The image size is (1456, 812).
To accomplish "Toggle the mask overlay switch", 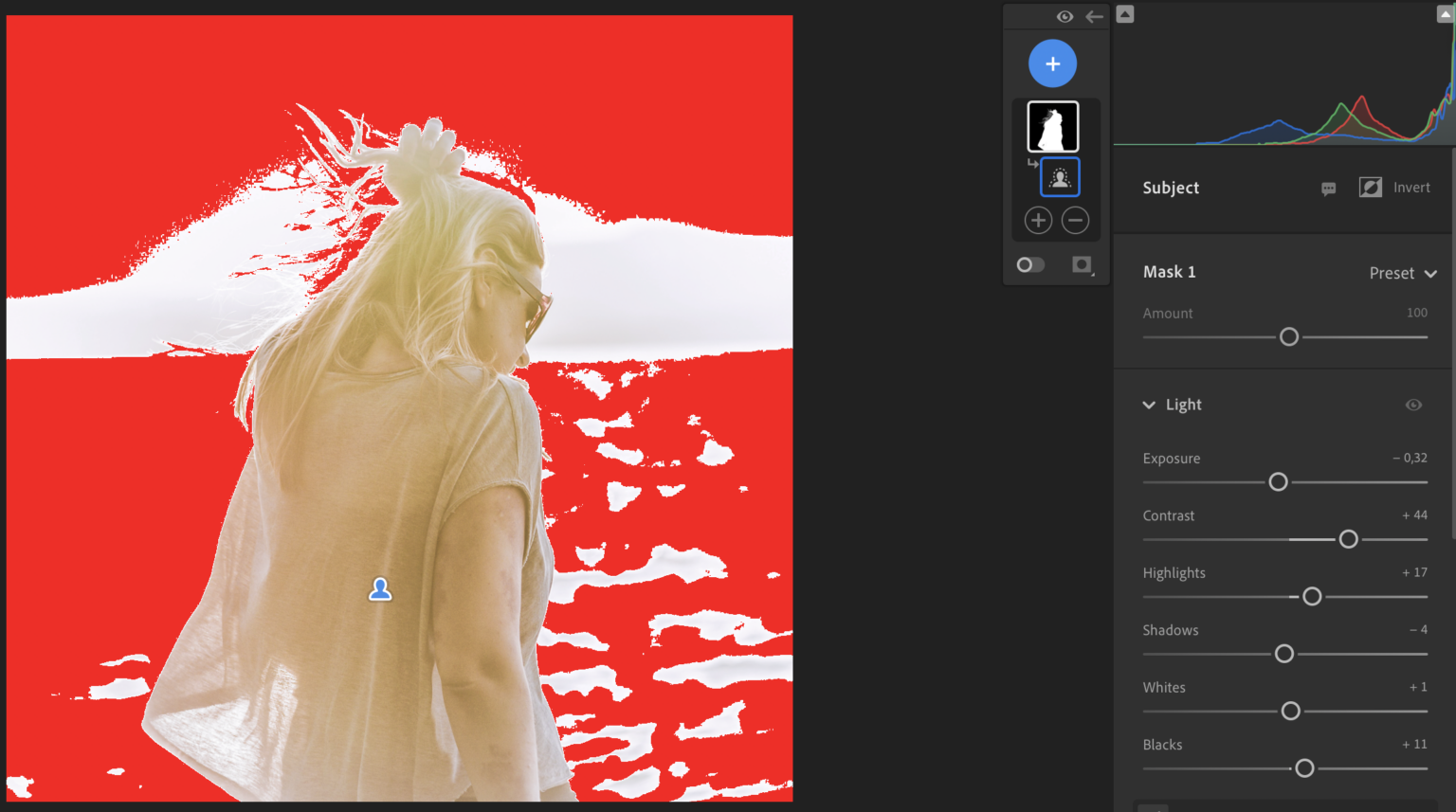I will (x=1030, y=264).
